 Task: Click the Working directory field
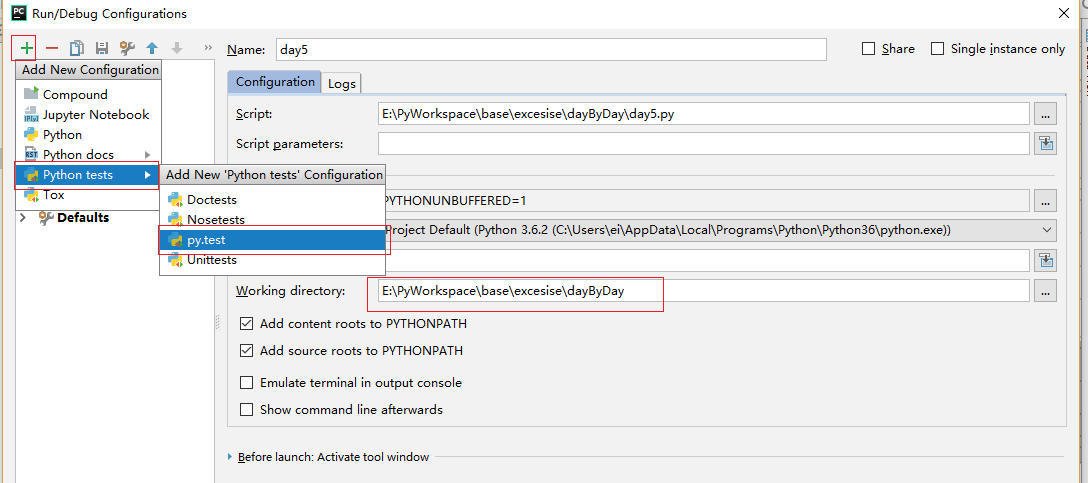click(704, 291)
